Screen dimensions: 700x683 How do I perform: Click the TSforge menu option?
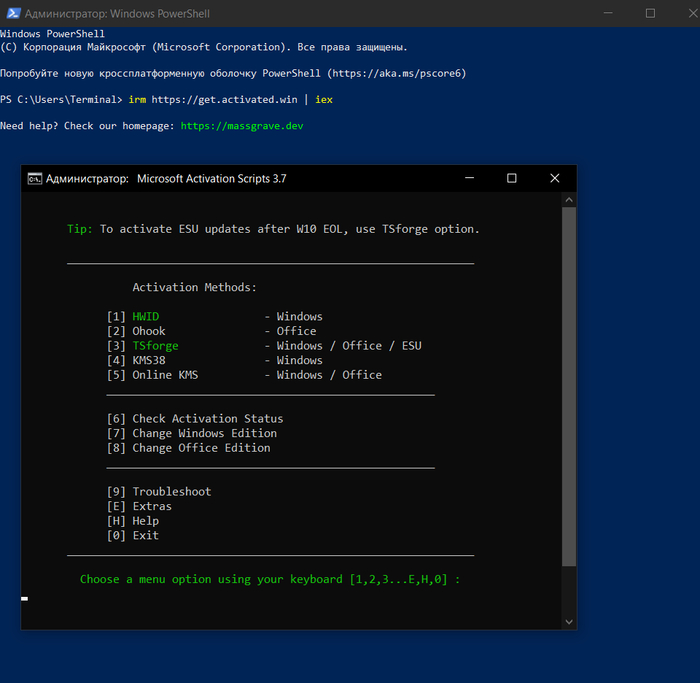155,346
